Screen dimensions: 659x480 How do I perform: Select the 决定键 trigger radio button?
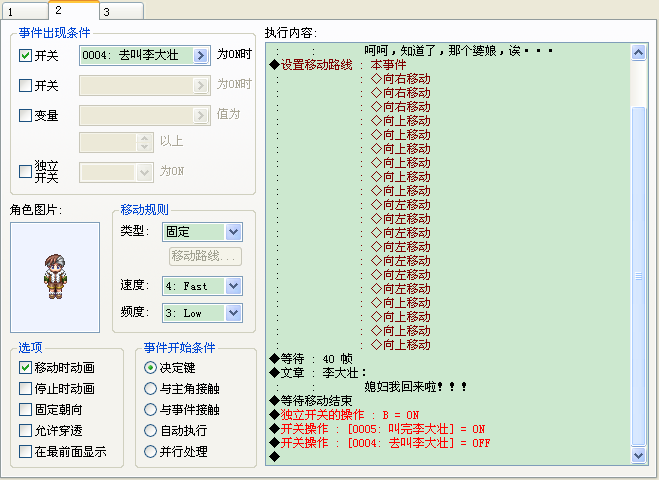point(150,368)
